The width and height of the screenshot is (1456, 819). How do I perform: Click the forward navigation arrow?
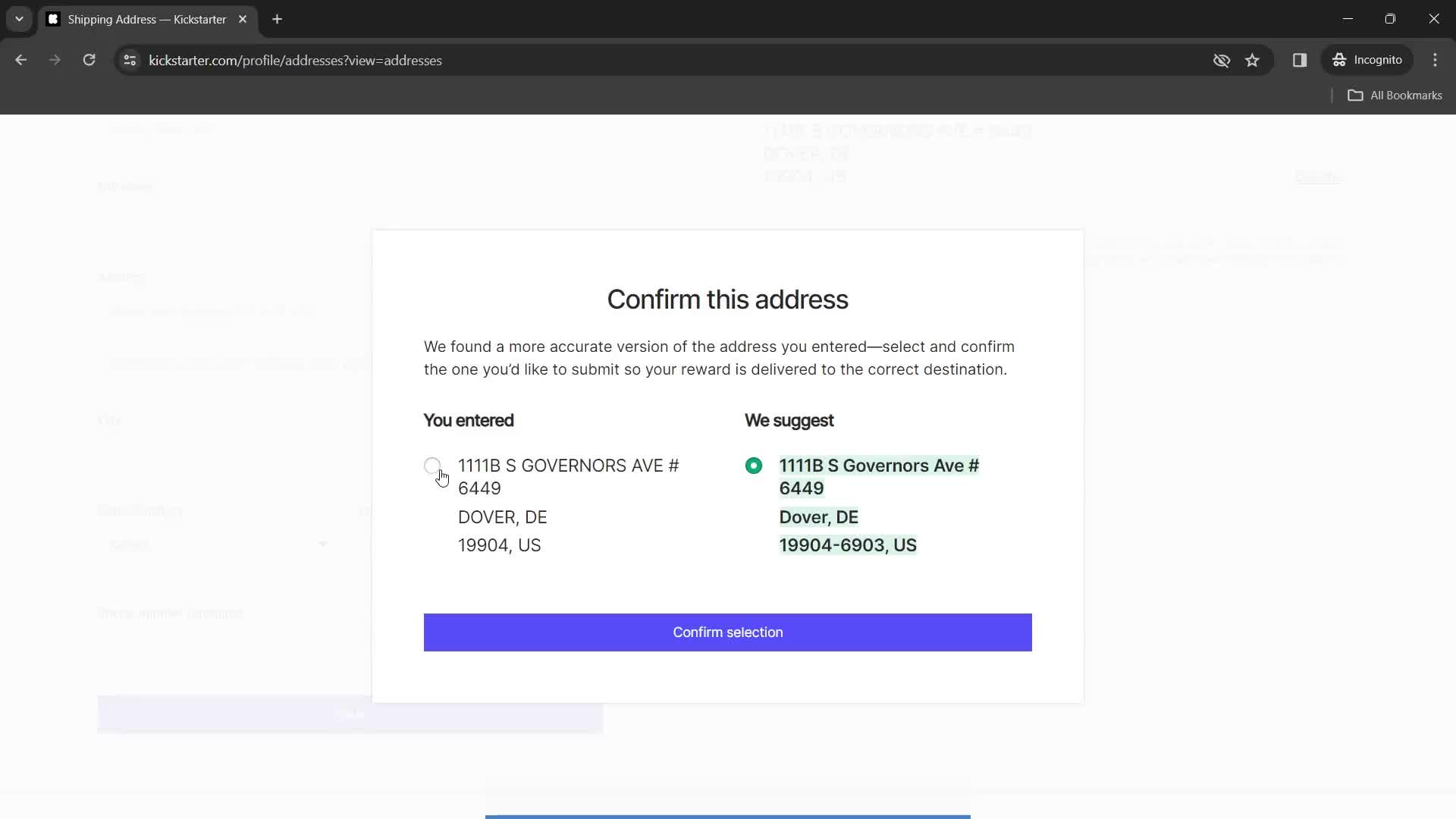[x=55, y=60]
